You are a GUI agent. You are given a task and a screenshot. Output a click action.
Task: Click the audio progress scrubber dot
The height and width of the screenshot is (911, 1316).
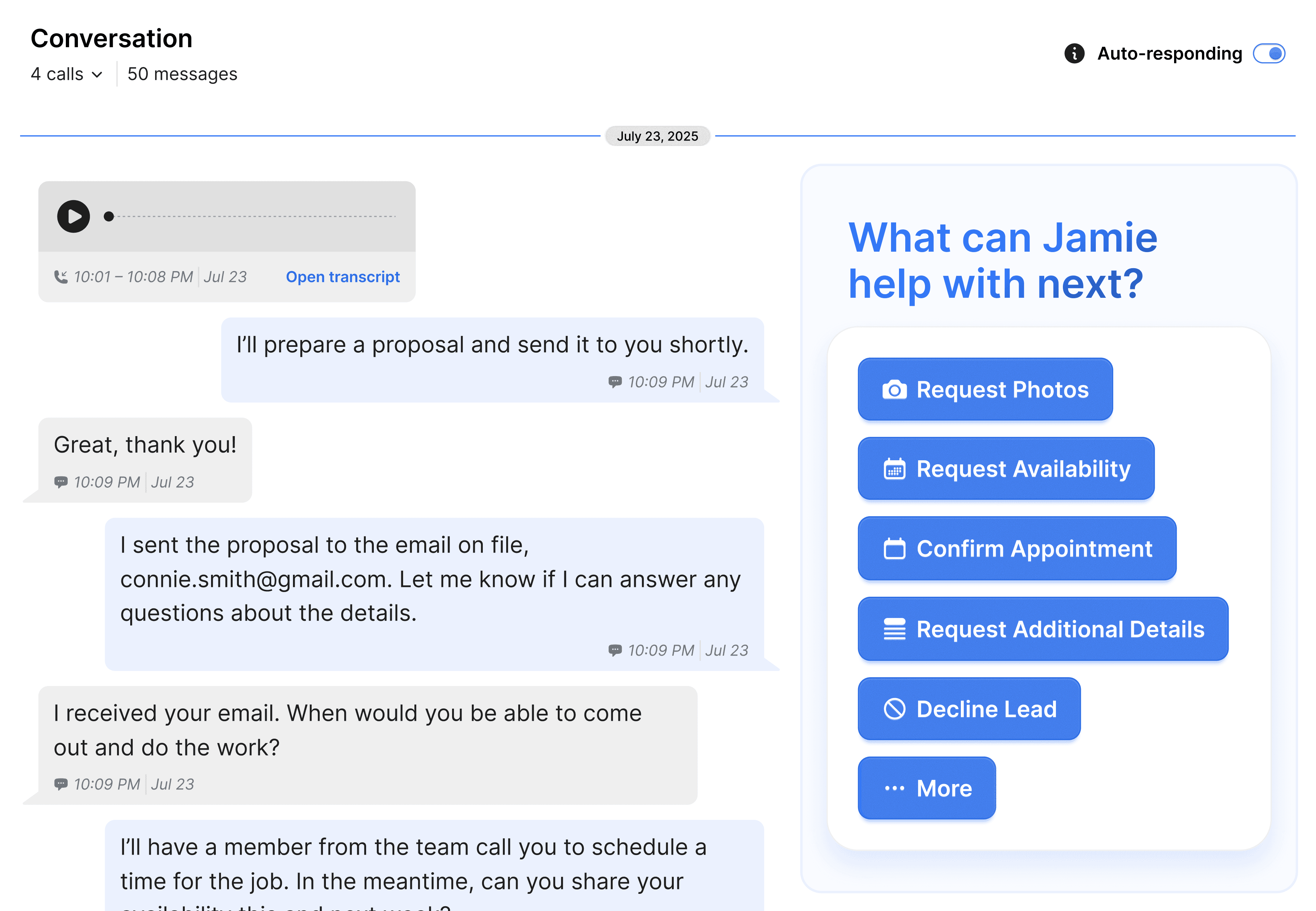[108, 216]
